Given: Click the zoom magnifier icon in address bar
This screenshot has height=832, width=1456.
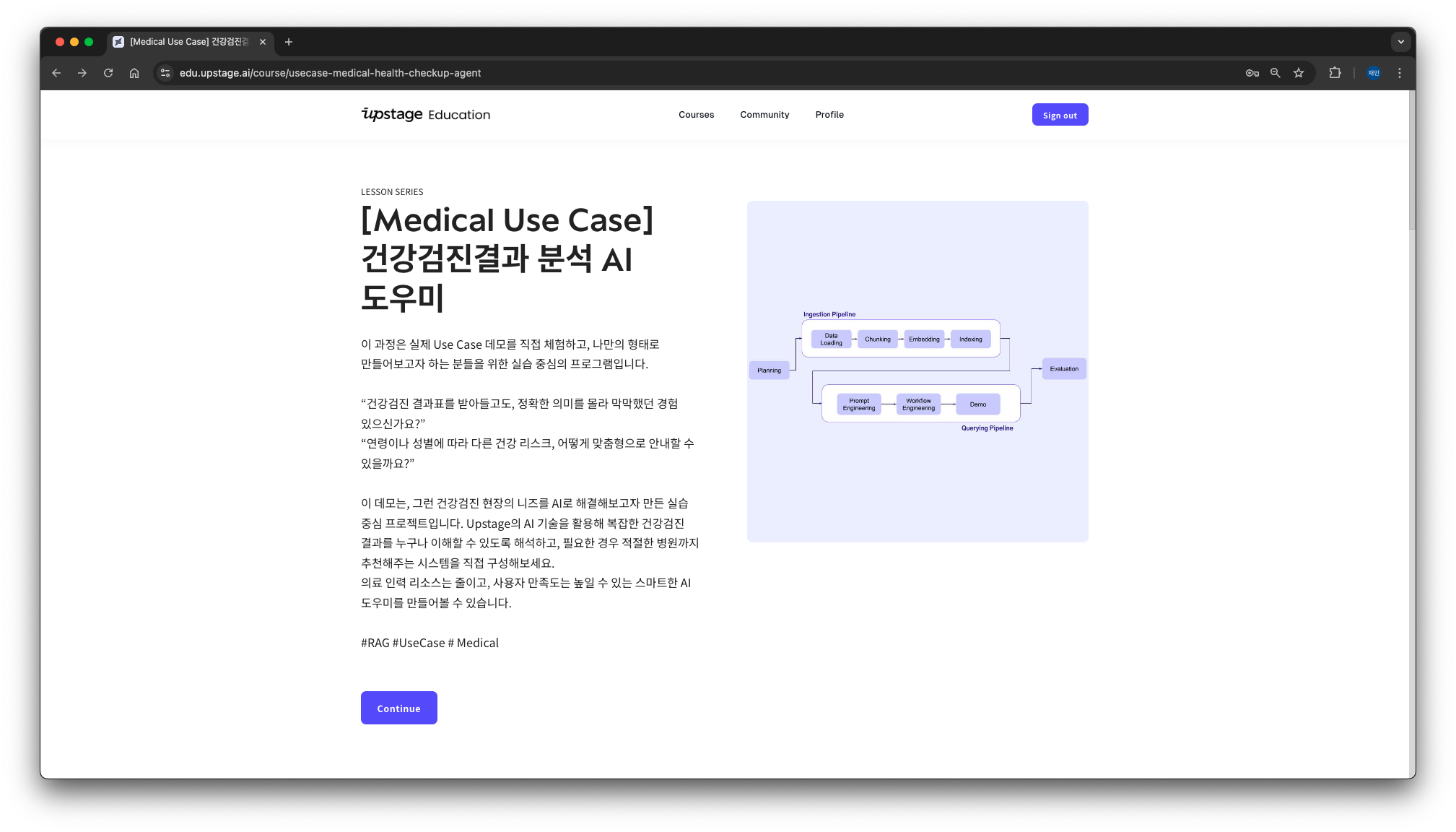Looking at the screenshot, I should pos(1276,73).
